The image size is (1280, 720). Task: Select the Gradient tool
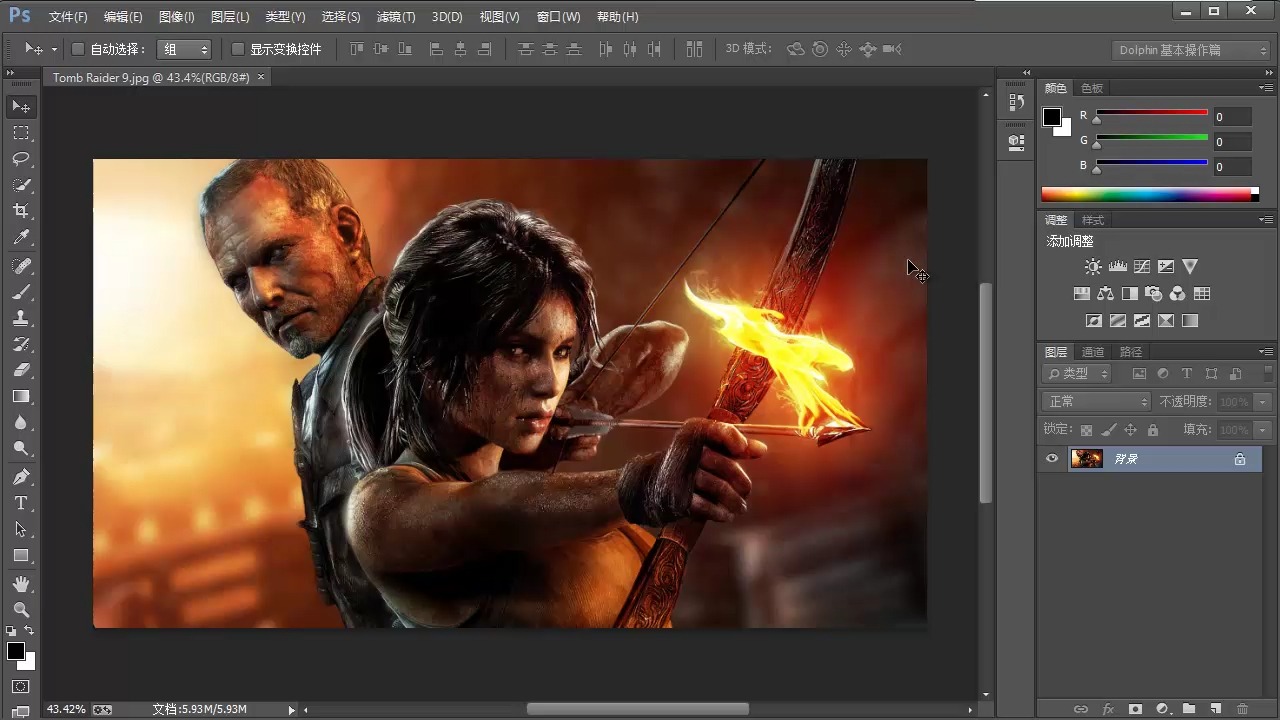[21, 396]
